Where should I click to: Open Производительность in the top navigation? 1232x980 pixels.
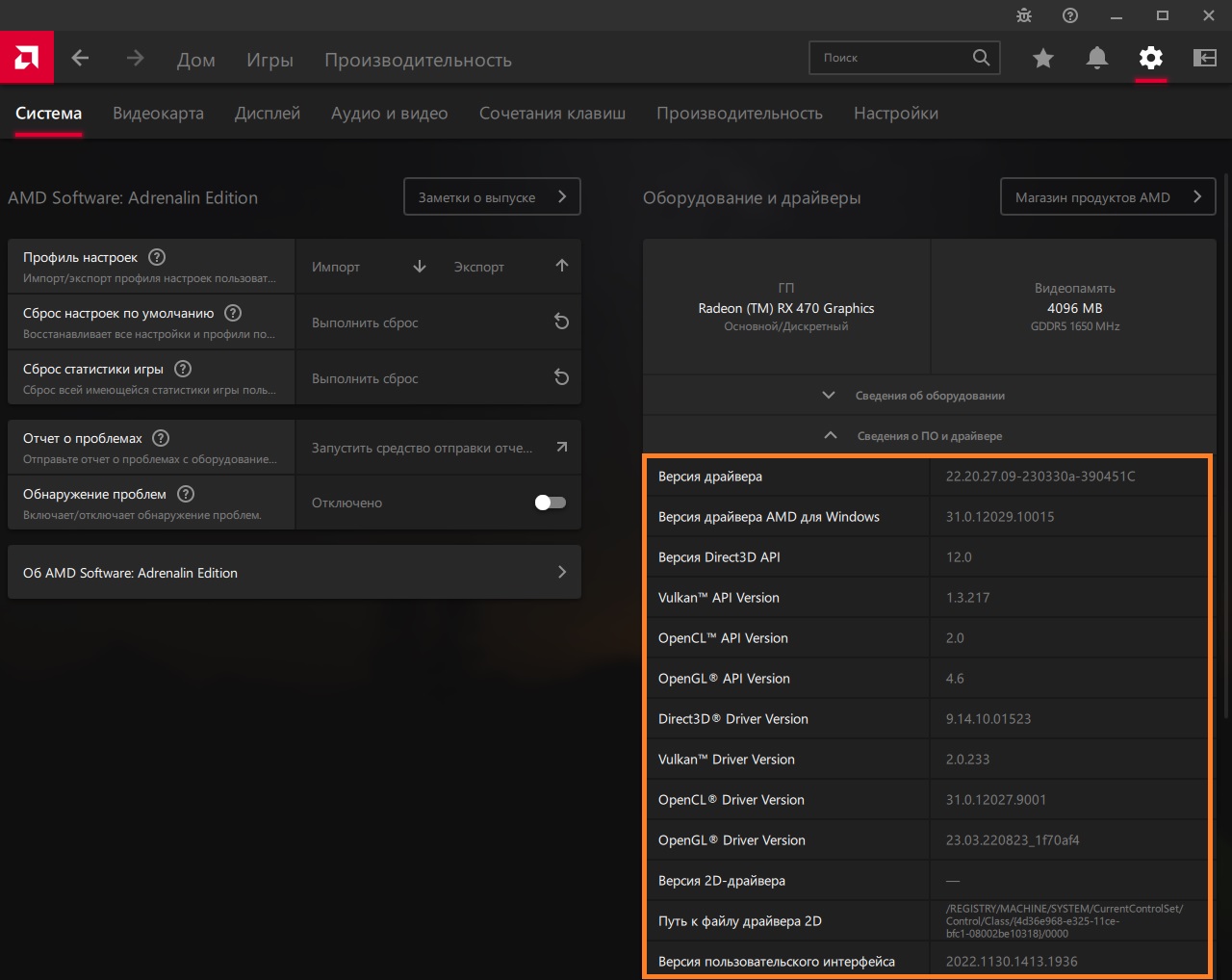pos(418,60)
